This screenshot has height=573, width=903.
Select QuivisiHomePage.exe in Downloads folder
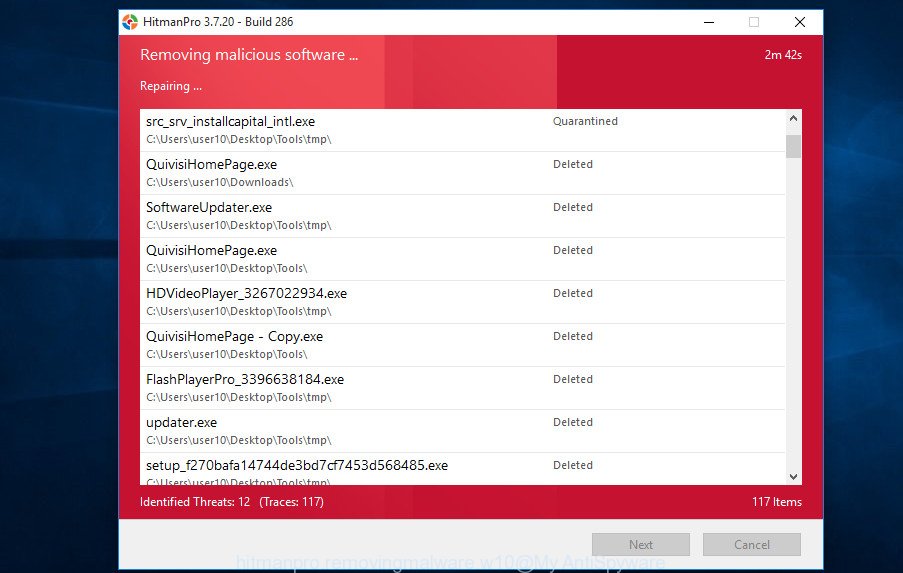click(x=462, y=173)
